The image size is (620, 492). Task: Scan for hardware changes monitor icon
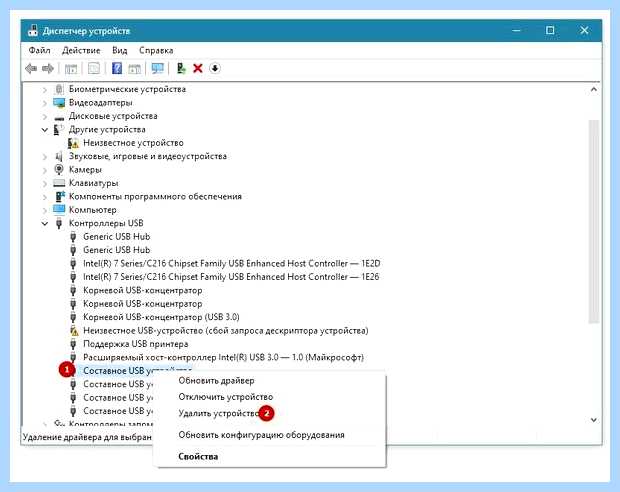pos(157,68)
